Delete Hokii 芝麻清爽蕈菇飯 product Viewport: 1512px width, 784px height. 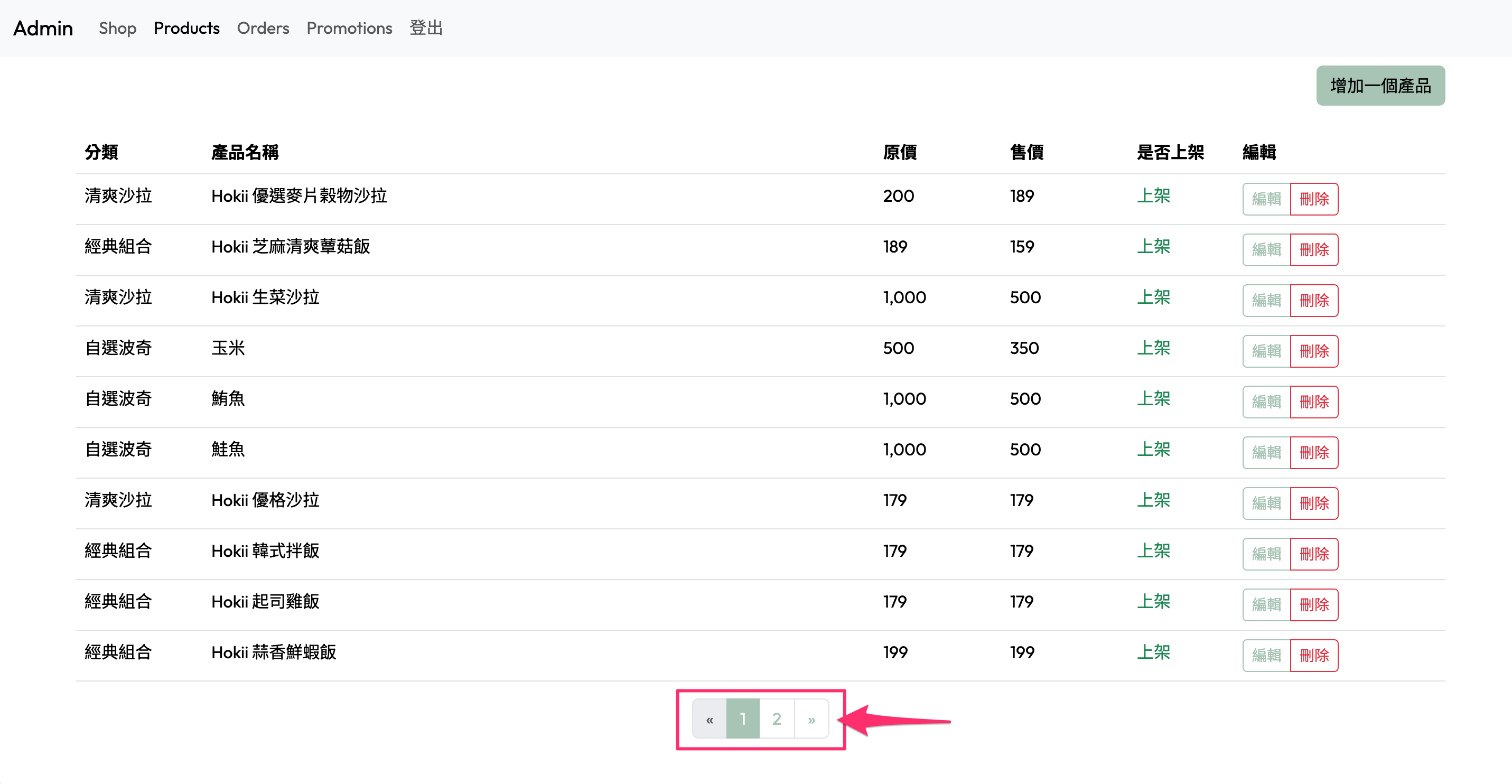(1313, 249)
